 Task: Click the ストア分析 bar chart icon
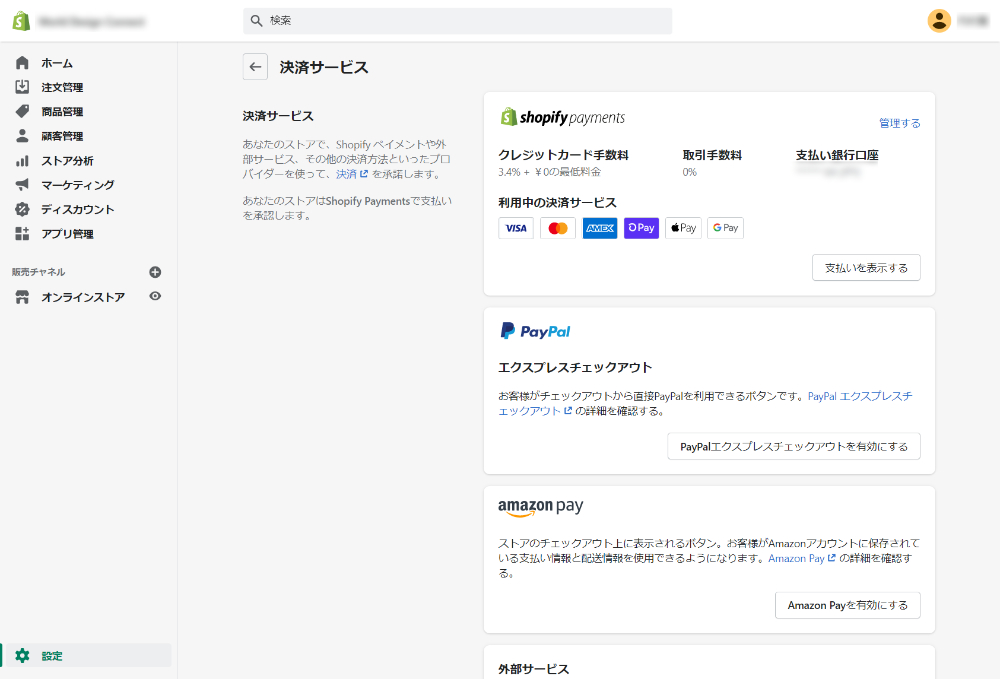(22, 160)
